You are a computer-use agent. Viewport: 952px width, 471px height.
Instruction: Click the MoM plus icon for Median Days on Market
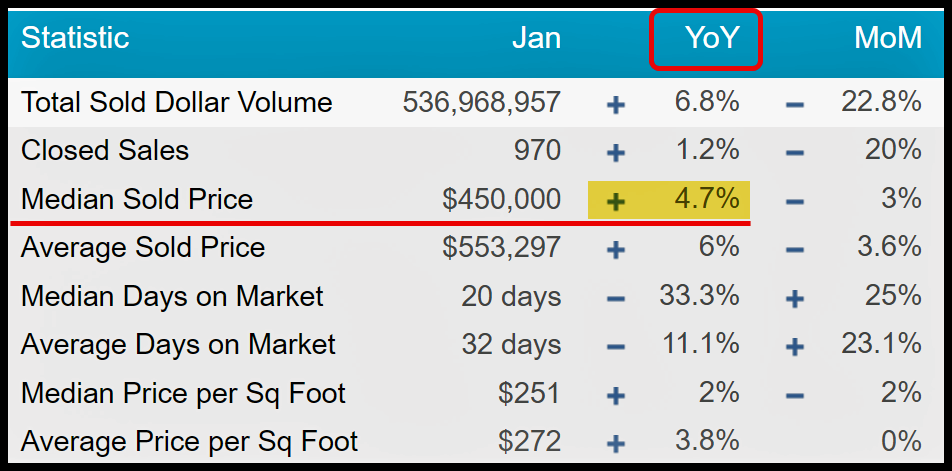(x=795, y=298)
